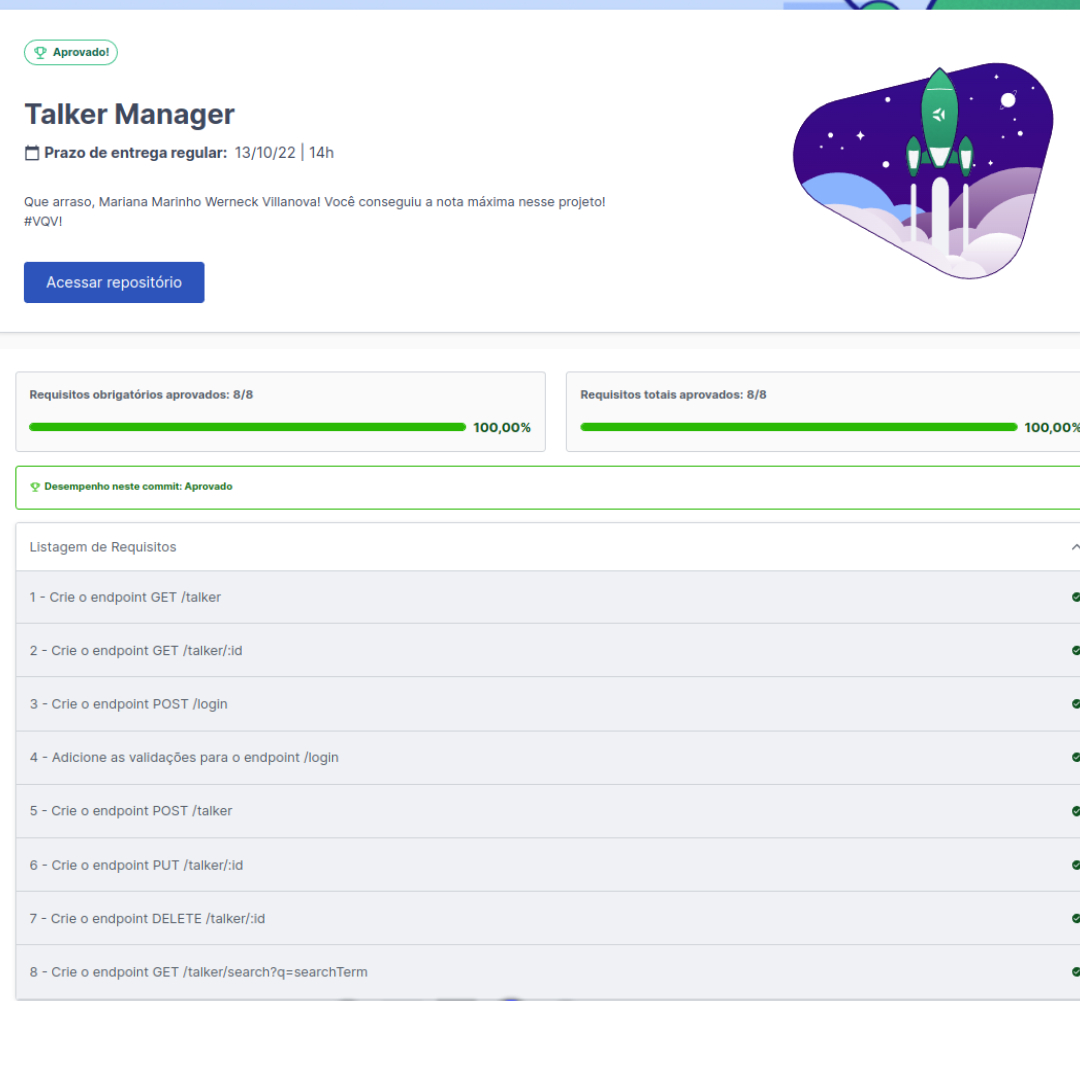Click the calendar icon beside the delivery deadline
This screenshot has height=1080, width=1080.
tap(30, 152)
